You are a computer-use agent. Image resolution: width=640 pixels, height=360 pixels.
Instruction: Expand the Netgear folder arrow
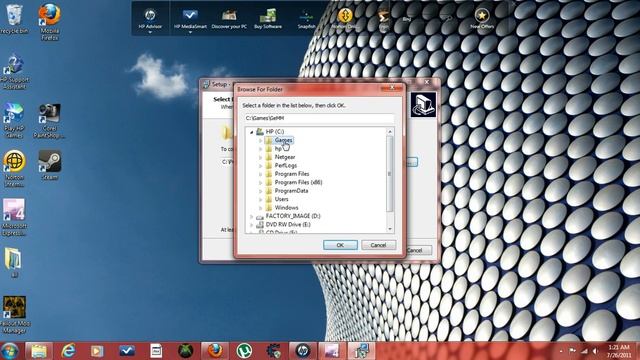pos(260,157)
